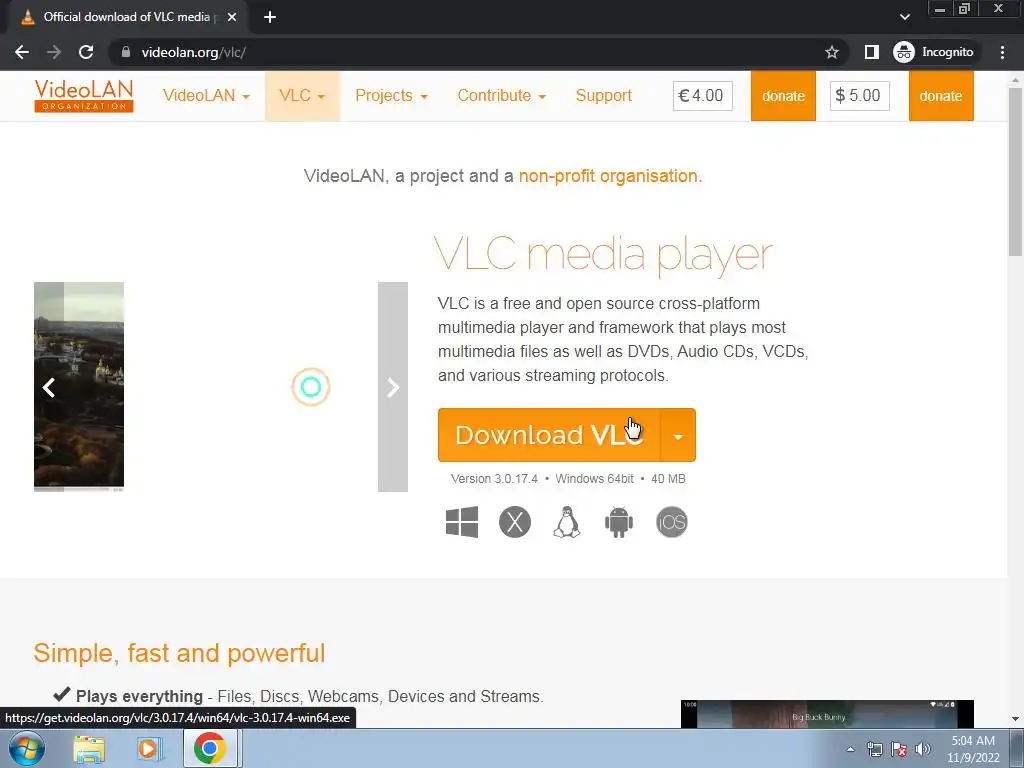Click the network tray icon

click(874, 749)
